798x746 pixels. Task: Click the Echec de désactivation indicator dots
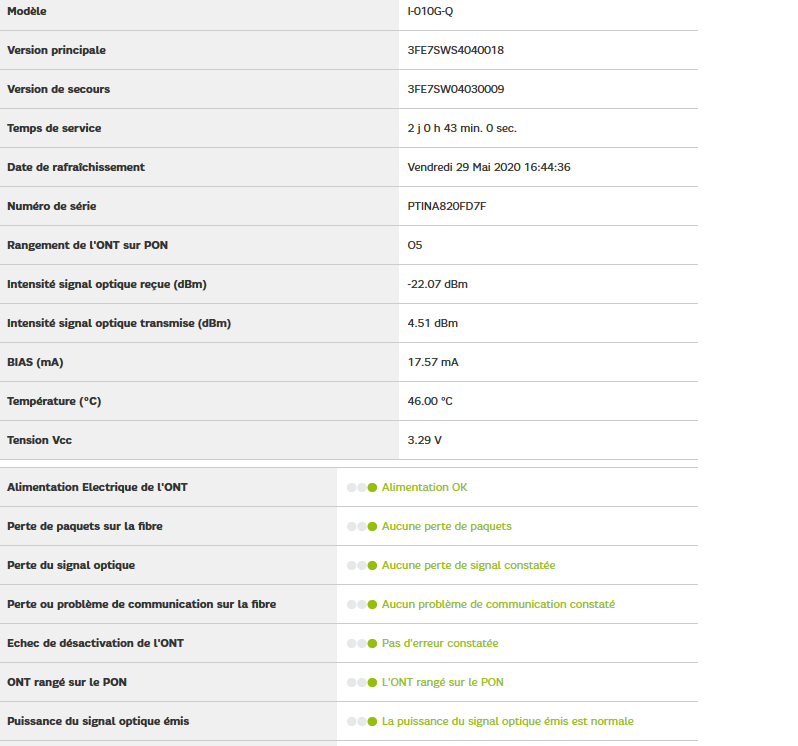(x=362, y=643)
